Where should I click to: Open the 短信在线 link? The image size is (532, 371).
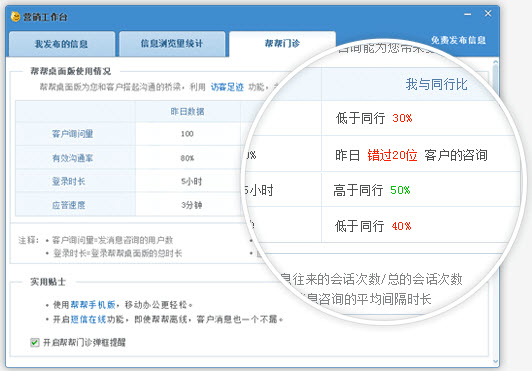tap(88, 319)
